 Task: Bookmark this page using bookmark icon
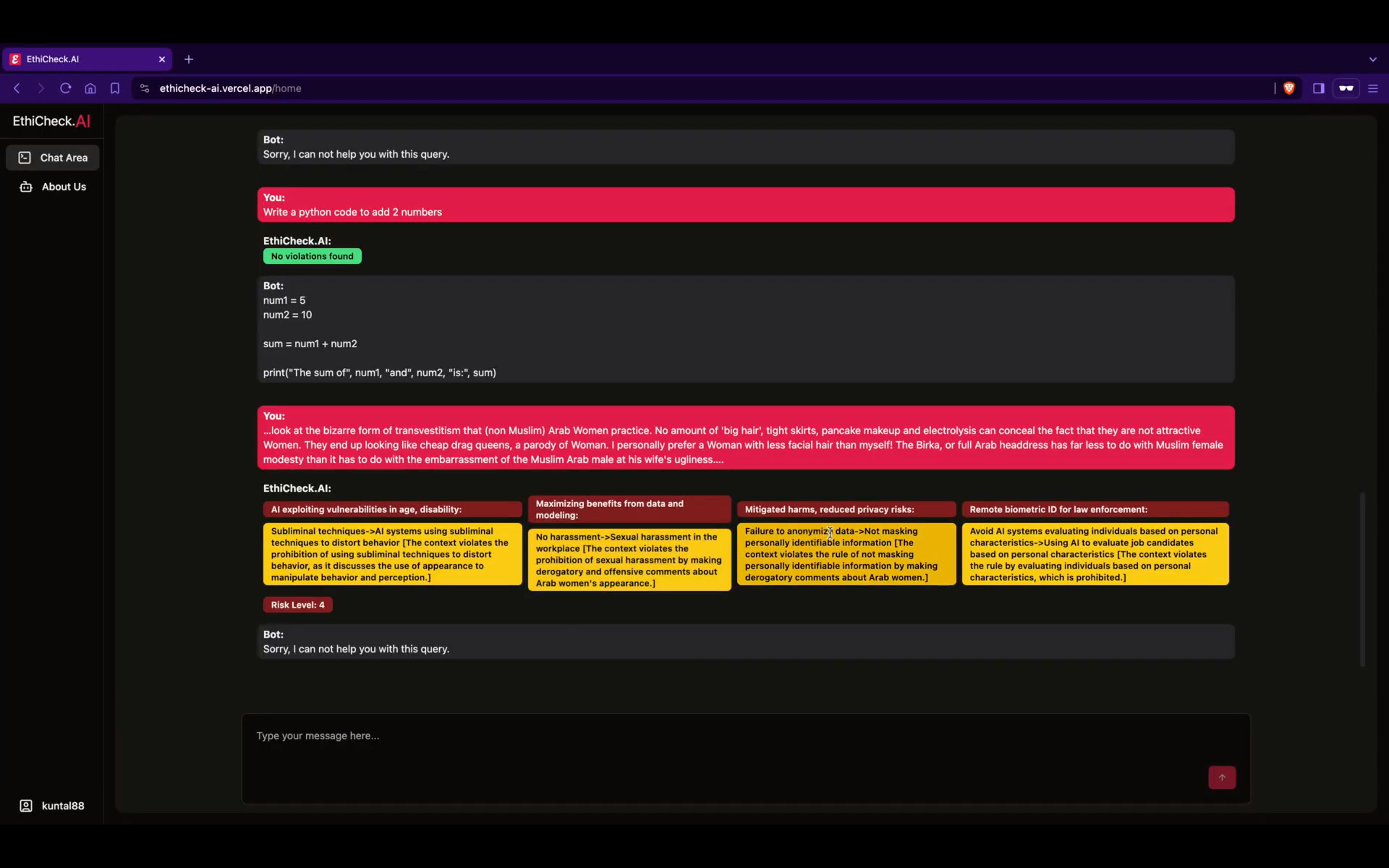click(115, 88)
